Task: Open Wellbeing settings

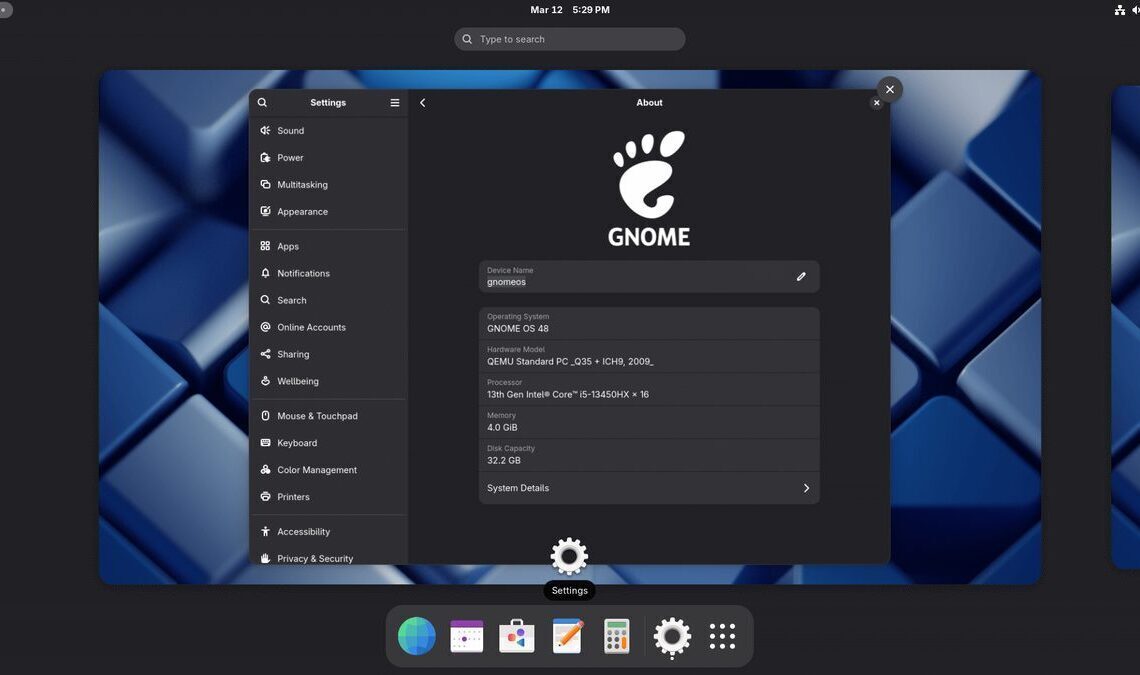Action: pyautogui.click(x=328, y=381)
